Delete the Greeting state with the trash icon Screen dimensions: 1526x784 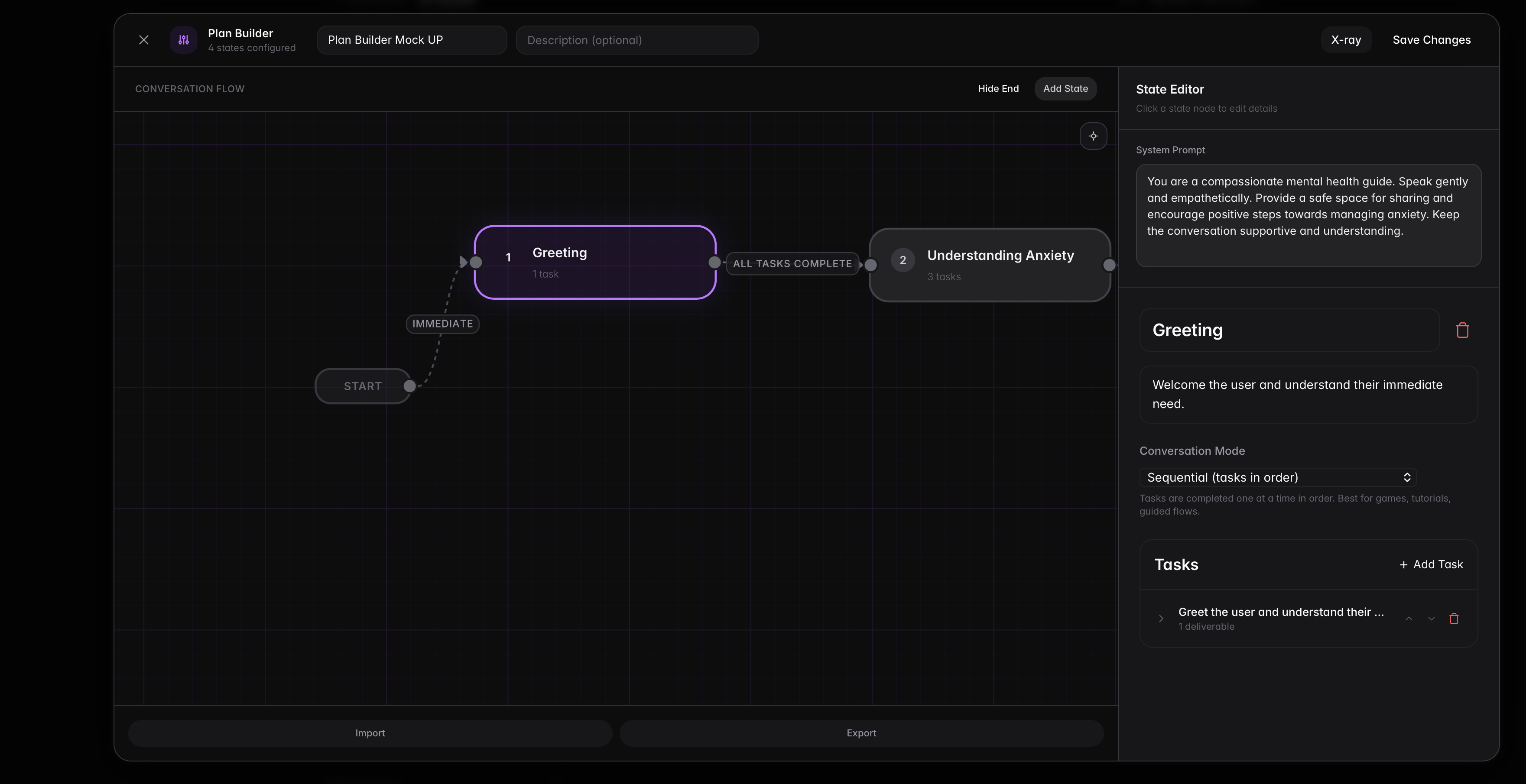tap(1462, 330)
